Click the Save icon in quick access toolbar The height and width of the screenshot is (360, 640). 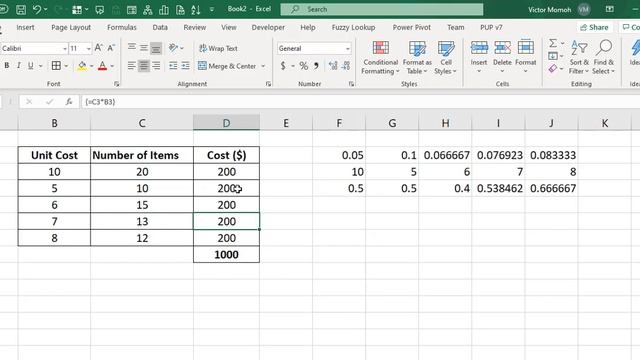pyautogui.click(x=21, y=9)
